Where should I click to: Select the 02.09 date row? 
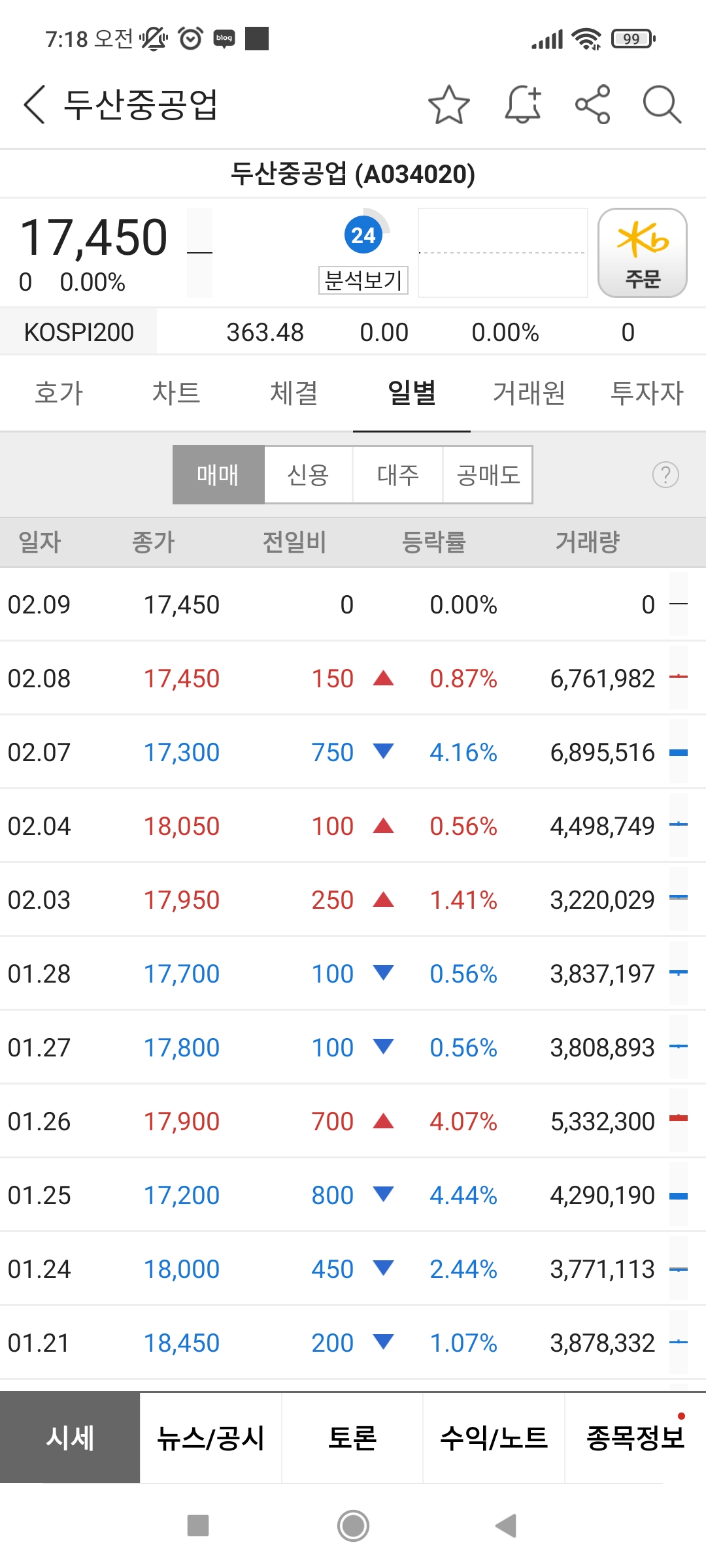pos(353,604)
